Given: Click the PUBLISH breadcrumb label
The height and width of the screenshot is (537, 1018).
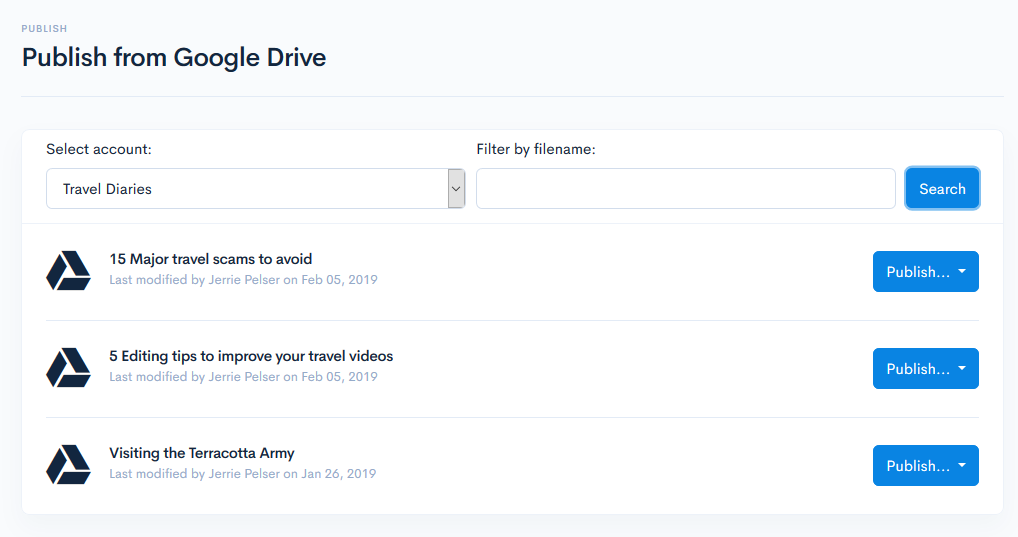Looking at the screenshot, I should click(44, 29).
